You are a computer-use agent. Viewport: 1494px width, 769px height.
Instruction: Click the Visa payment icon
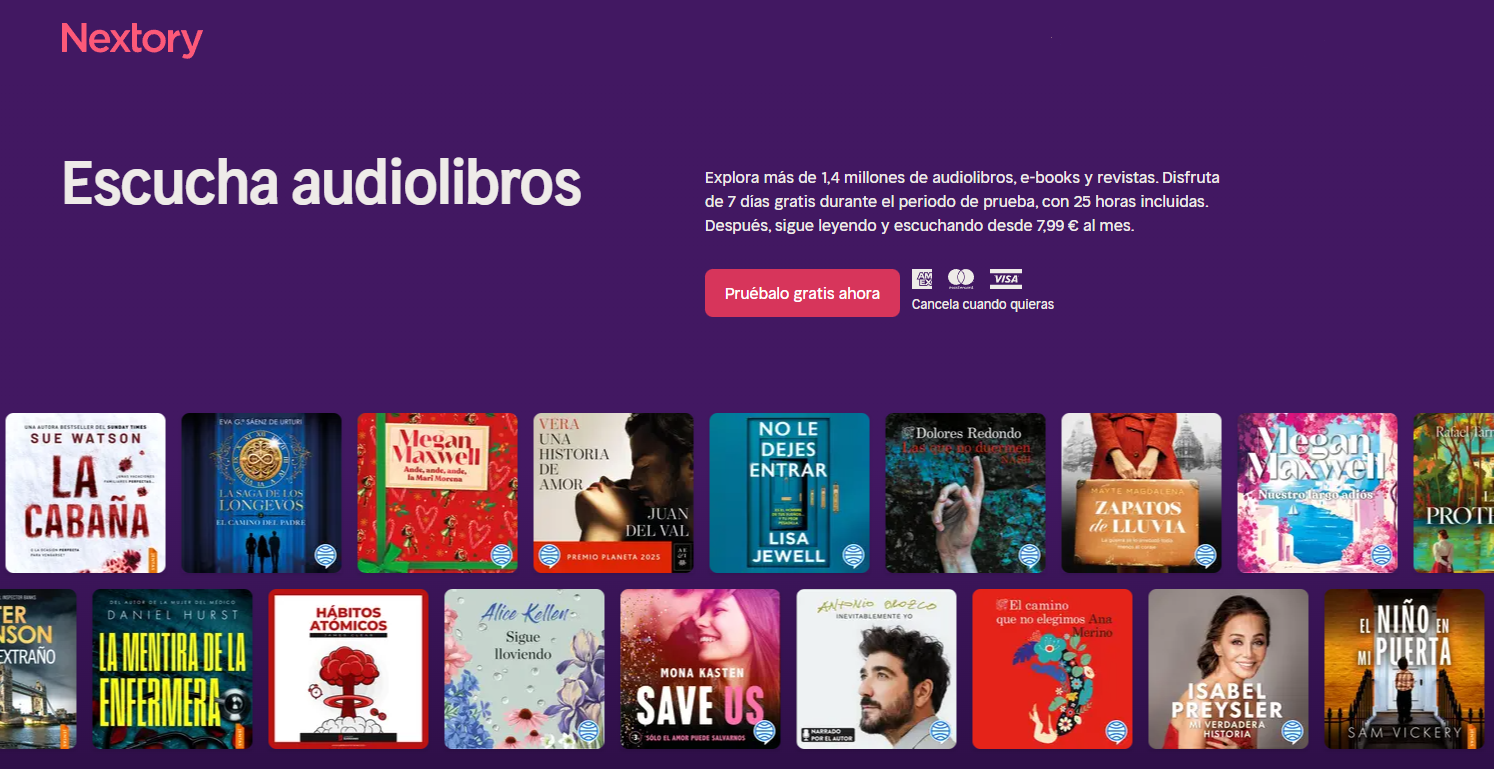(x=1006, y=279)
